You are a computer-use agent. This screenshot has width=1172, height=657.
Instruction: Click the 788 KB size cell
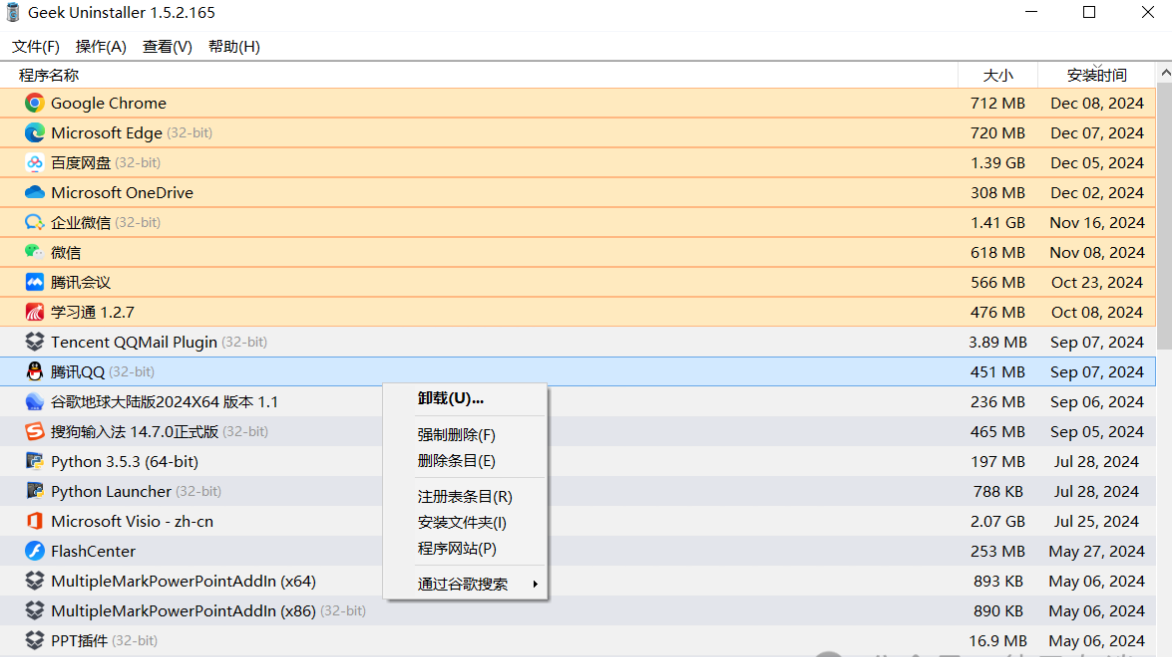tap(998, 491)
